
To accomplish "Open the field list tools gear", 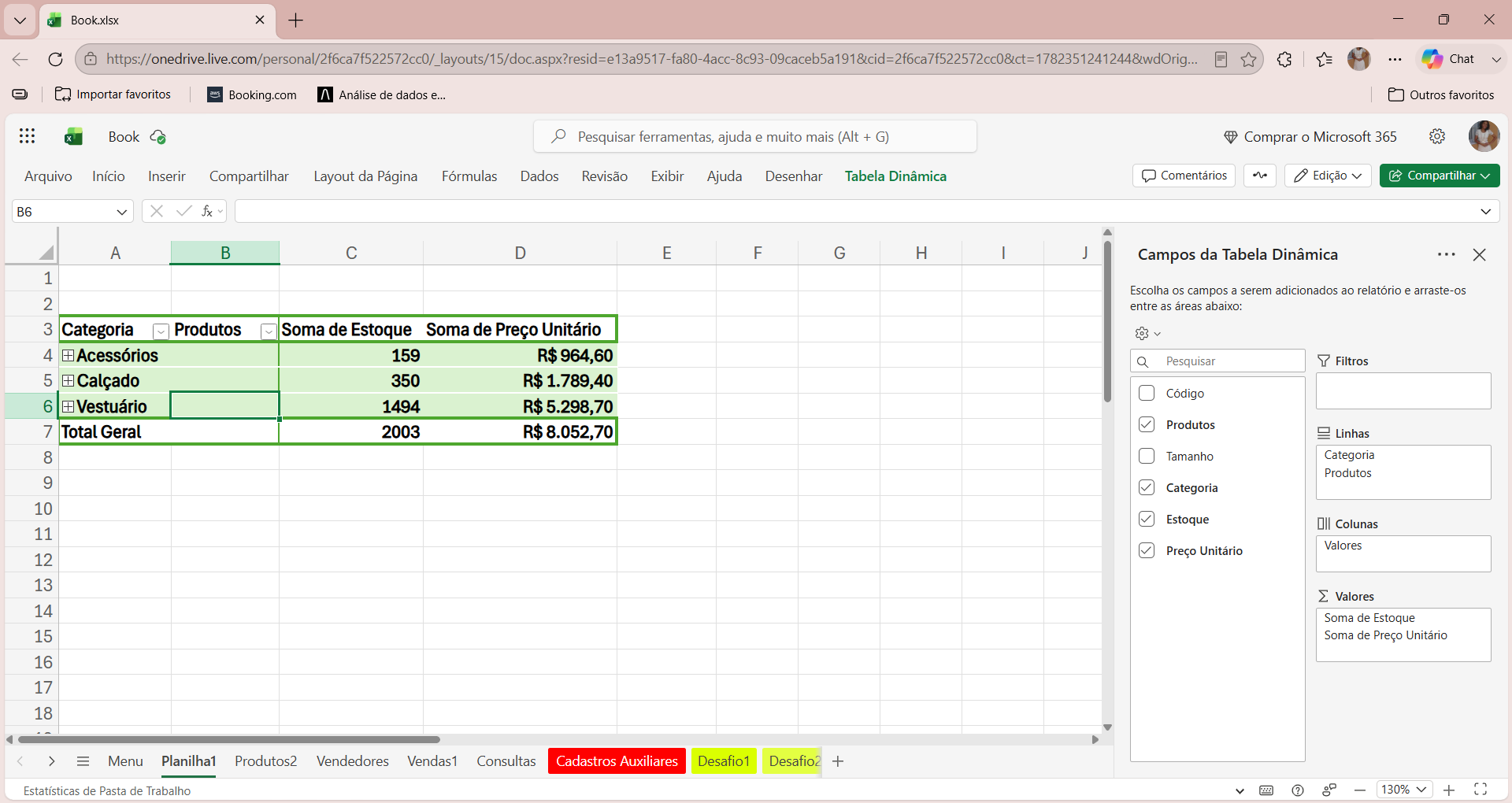I will (x=1147, y=334).
